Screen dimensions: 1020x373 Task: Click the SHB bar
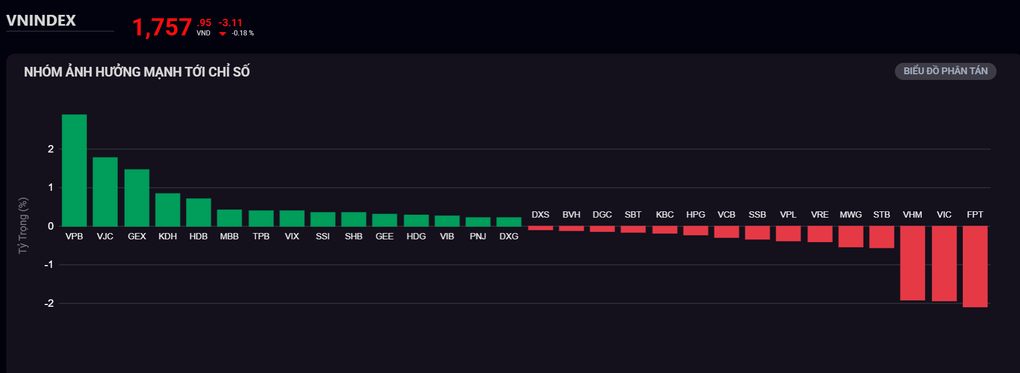354,219
